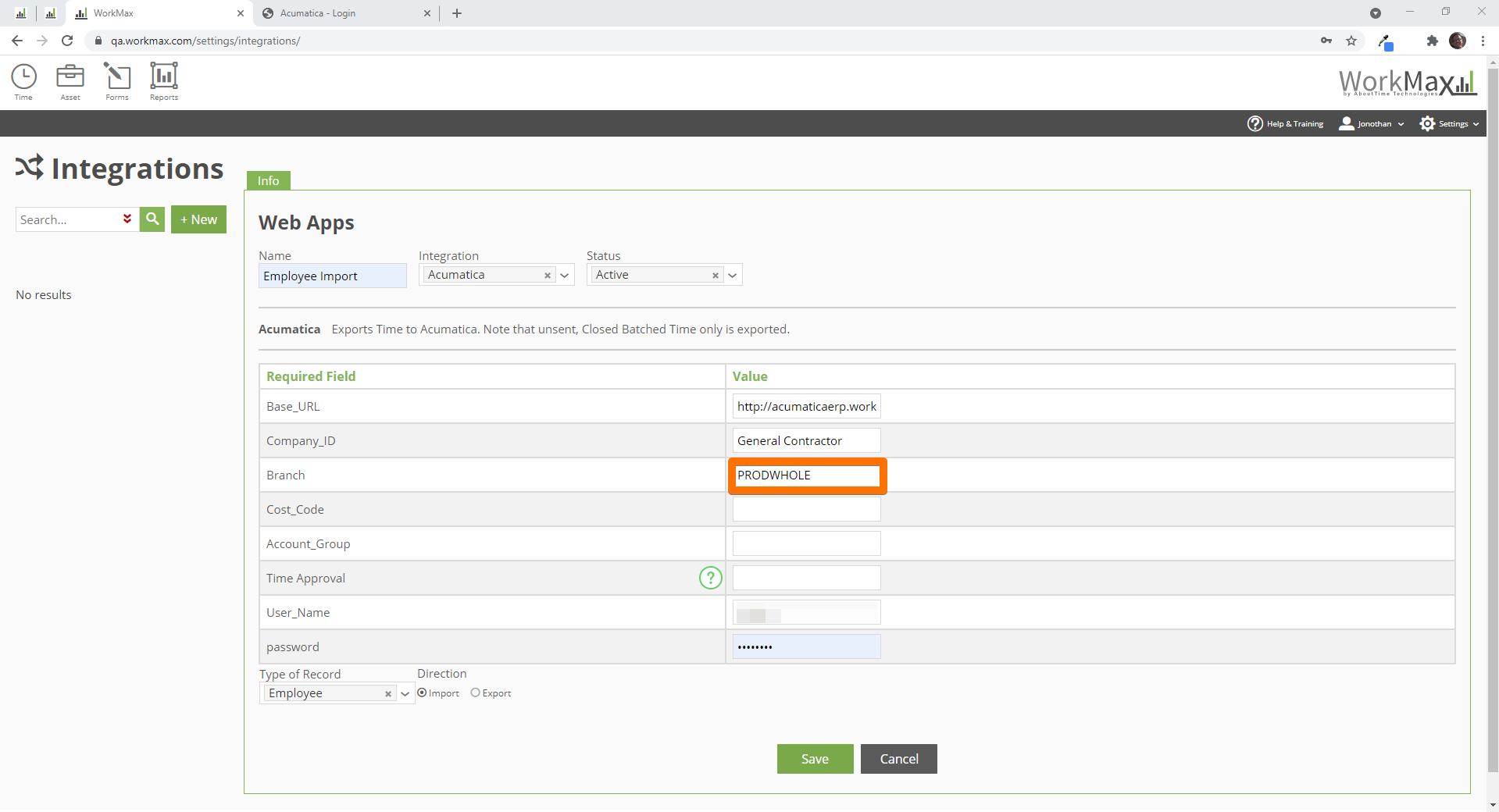Cancel the integration edit
The width and height of the screenshot is (1499, 812).
[899, 759]
